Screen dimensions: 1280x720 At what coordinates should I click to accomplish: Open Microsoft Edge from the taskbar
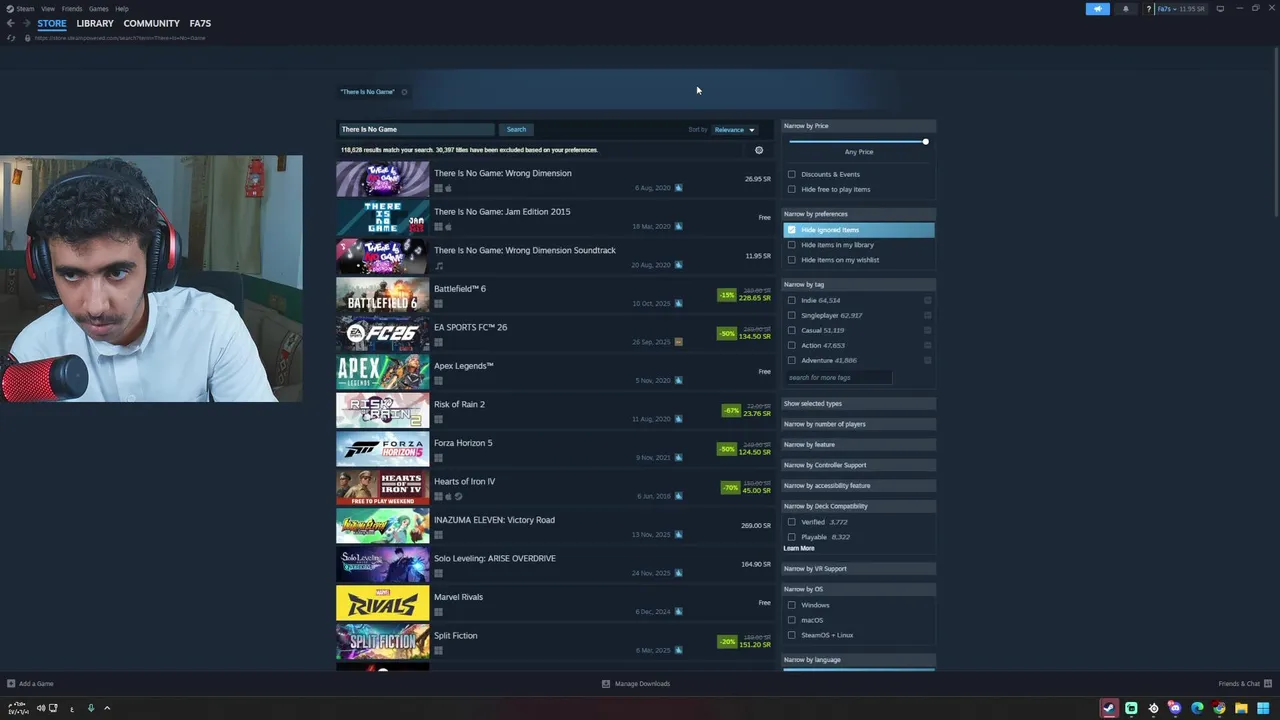1197,708
